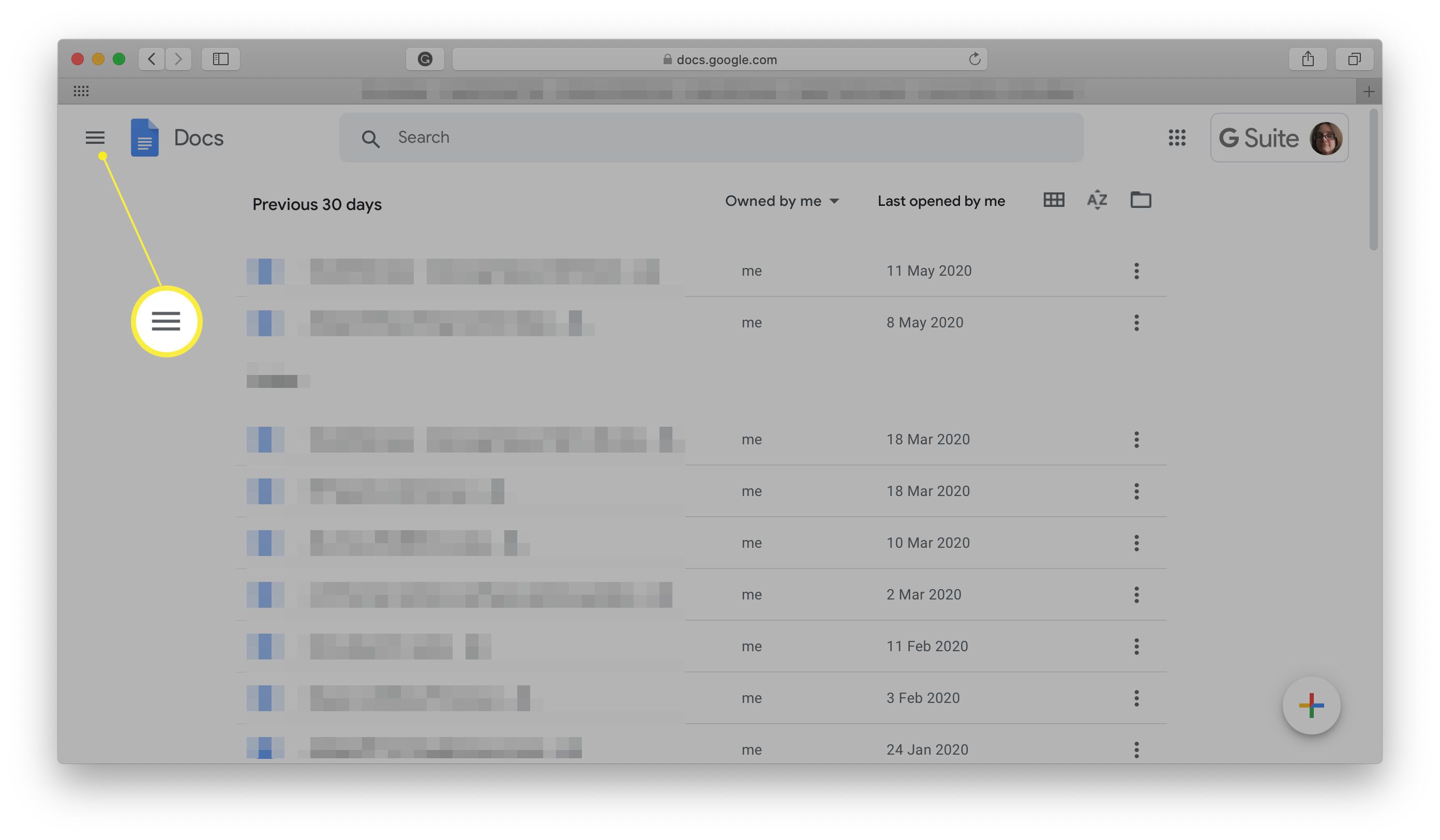The image size is (1440, 840).
Task: Open the document dated 3 Feb 2020
Action: point(701,698)
